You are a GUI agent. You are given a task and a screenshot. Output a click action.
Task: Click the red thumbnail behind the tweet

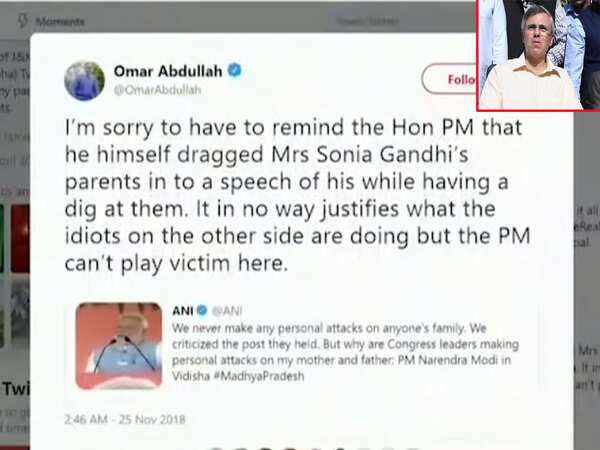pyautogui.click(x=20, y=238)
